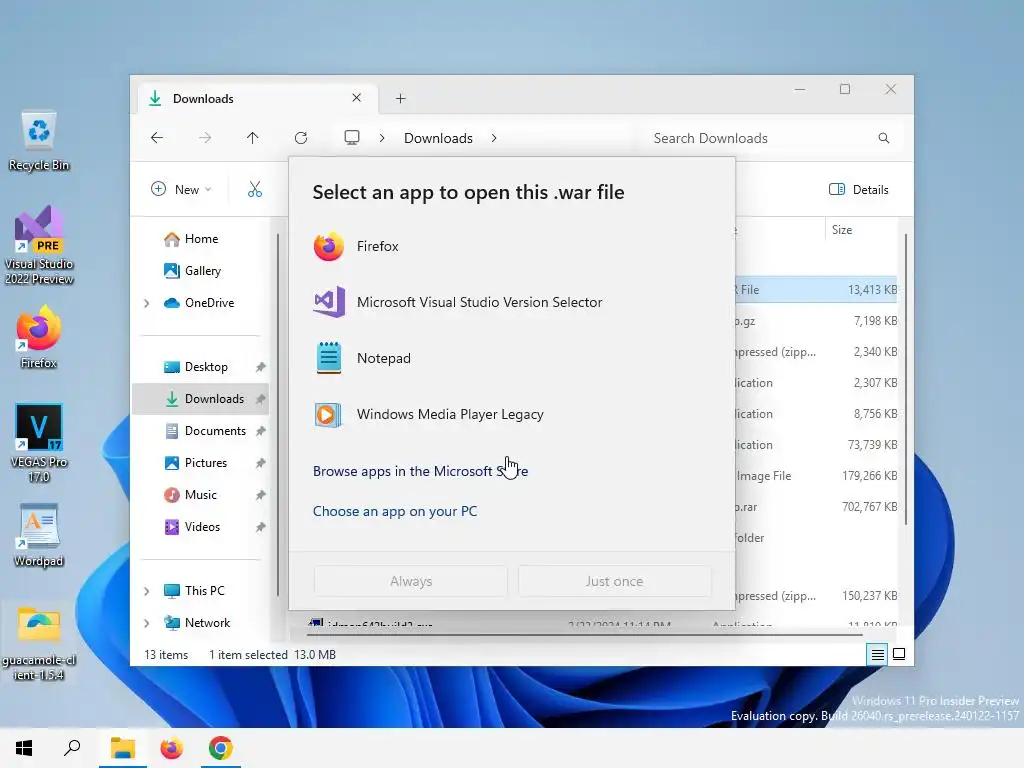
Task: Select the Image File row 179,266 KB
Action: click(816, 476)
